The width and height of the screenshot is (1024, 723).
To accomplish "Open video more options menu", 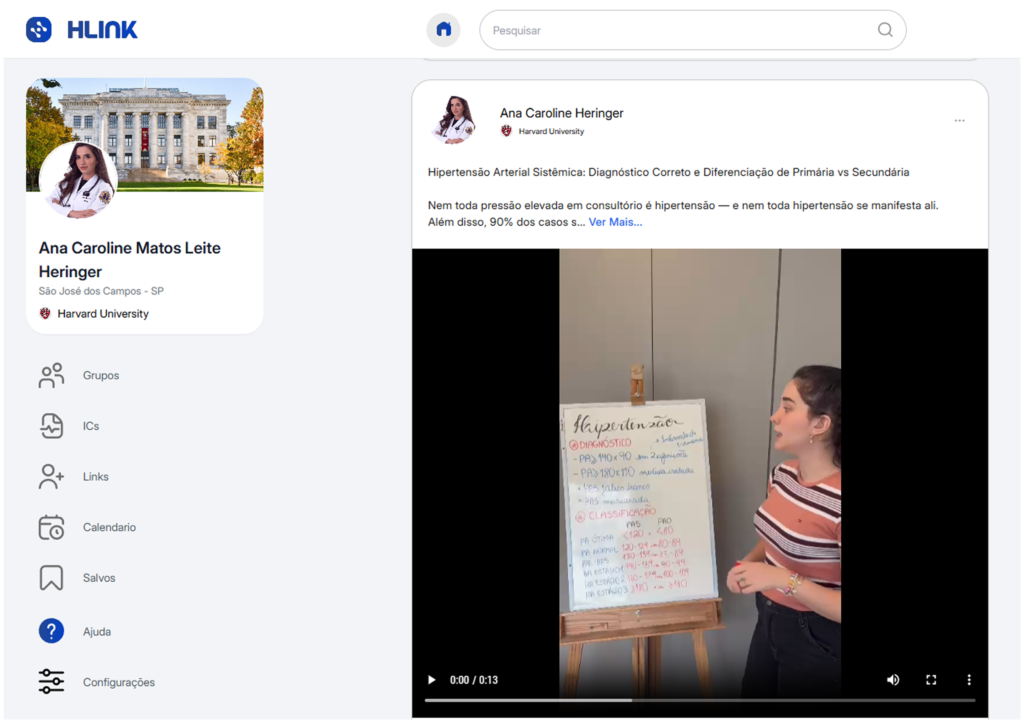I will (968, 680).
